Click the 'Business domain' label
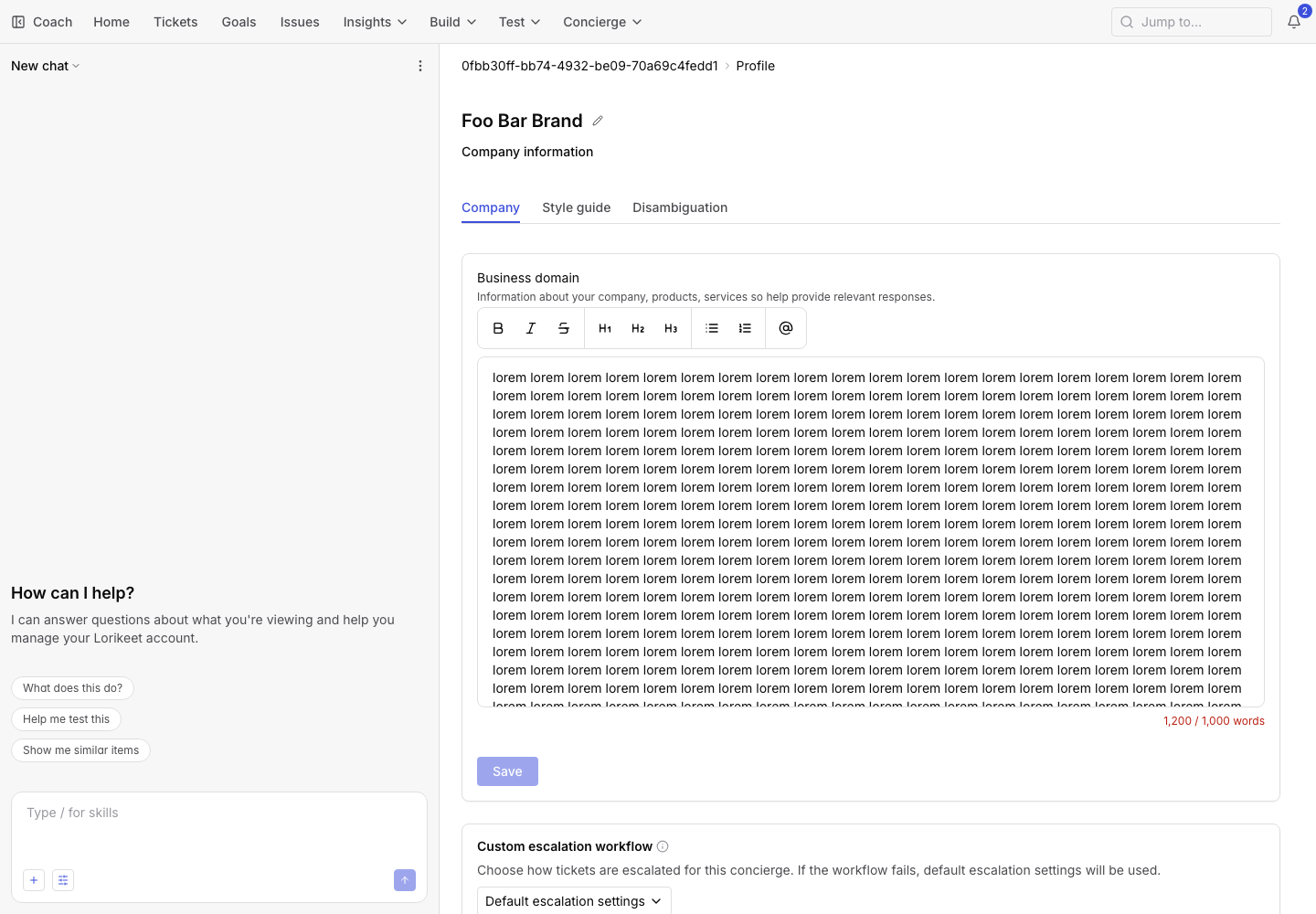The width and height of the screenshot is (1316, 914). pos(528,278)
